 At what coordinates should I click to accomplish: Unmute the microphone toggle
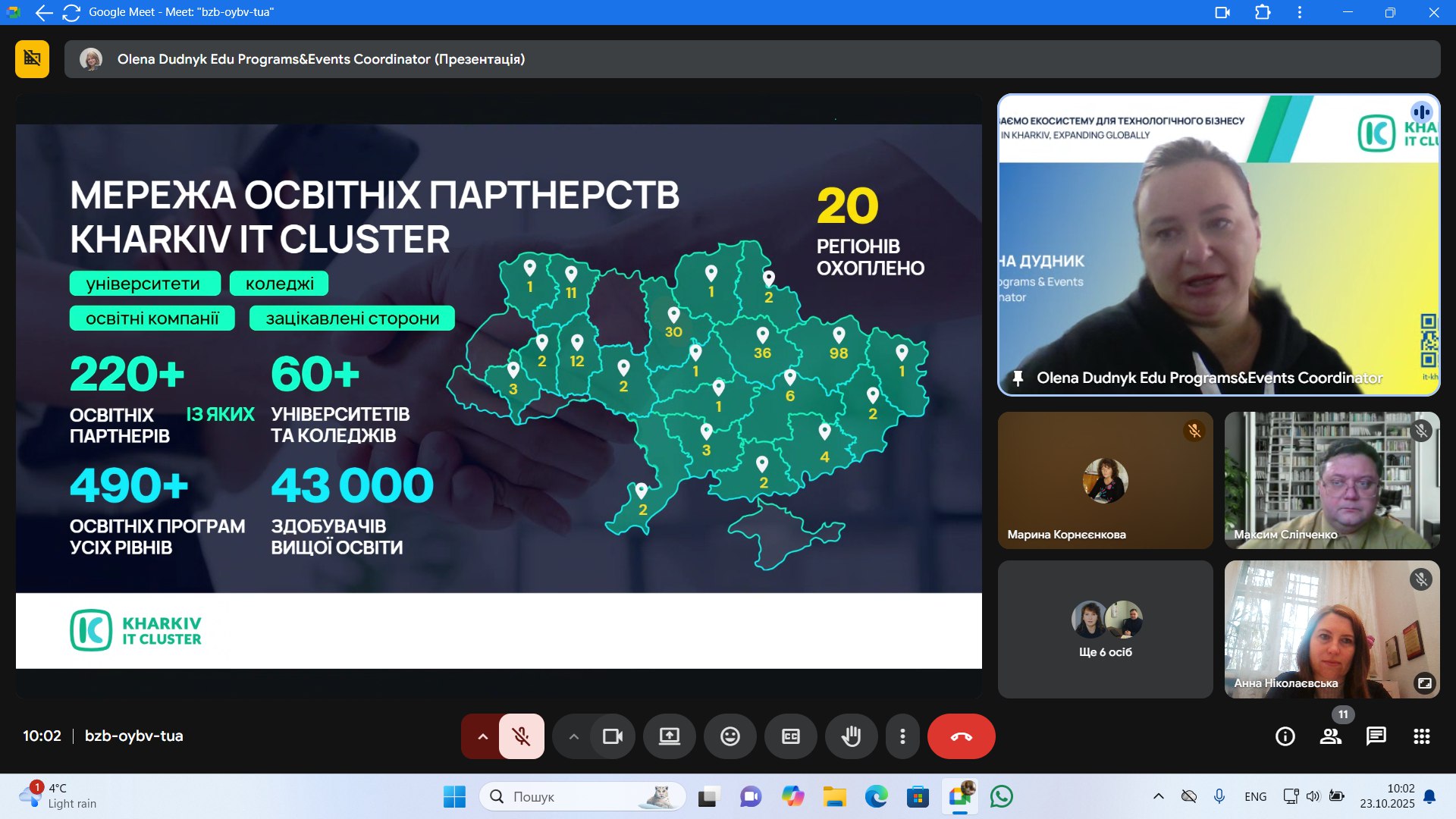click(x=521, y=736)
